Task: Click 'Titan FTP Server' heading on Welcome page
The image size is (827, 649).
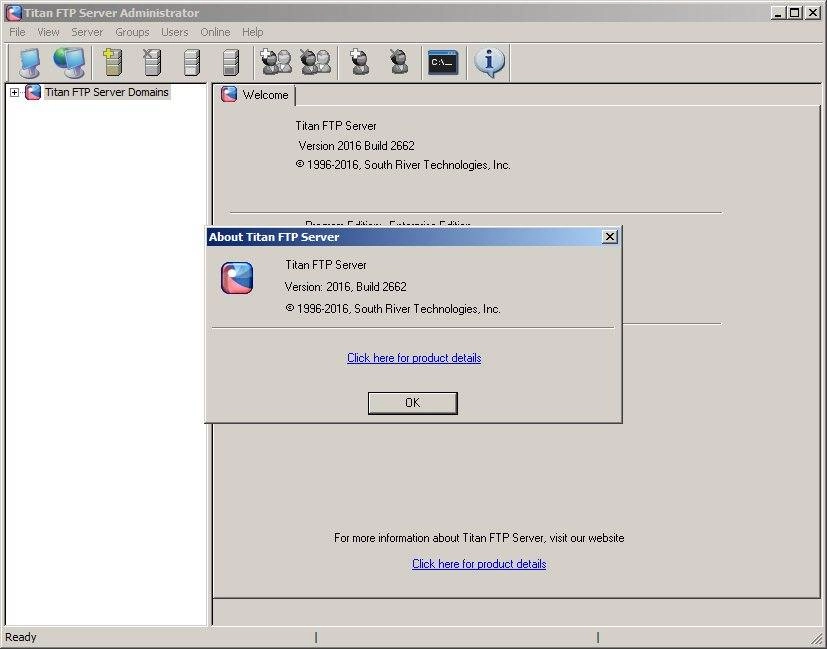Action: pyautogui.click(x=336, y=126)
